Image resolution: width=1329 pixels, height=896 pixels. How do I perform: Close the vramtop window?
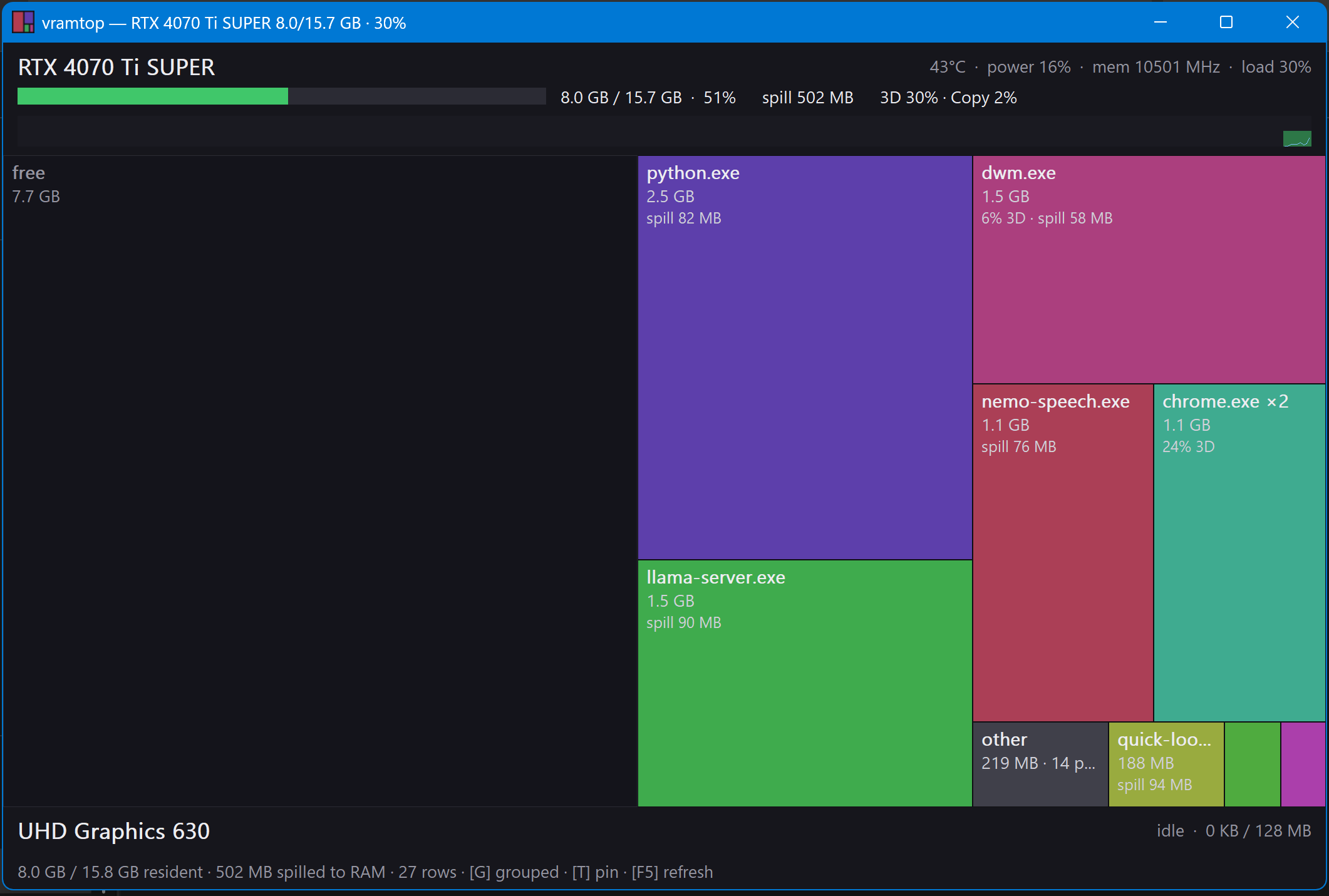click(x=1292, y=23)
